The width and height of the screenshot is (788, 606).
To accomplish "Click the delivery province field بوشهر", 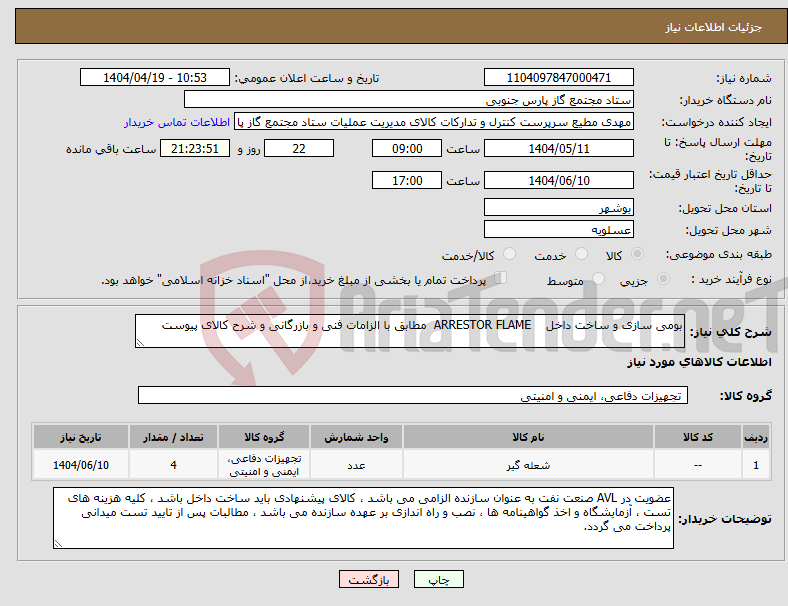I will click(558, 207).
